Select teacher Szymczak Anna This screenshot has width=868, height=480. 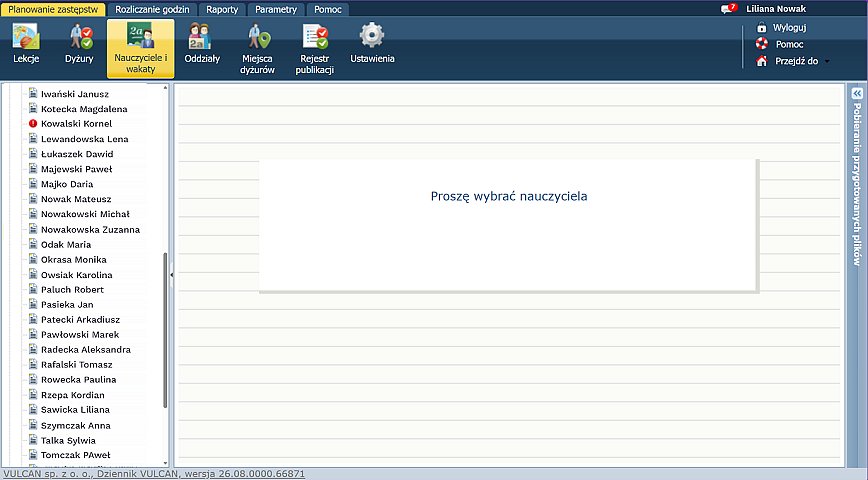tap(76, 425)
